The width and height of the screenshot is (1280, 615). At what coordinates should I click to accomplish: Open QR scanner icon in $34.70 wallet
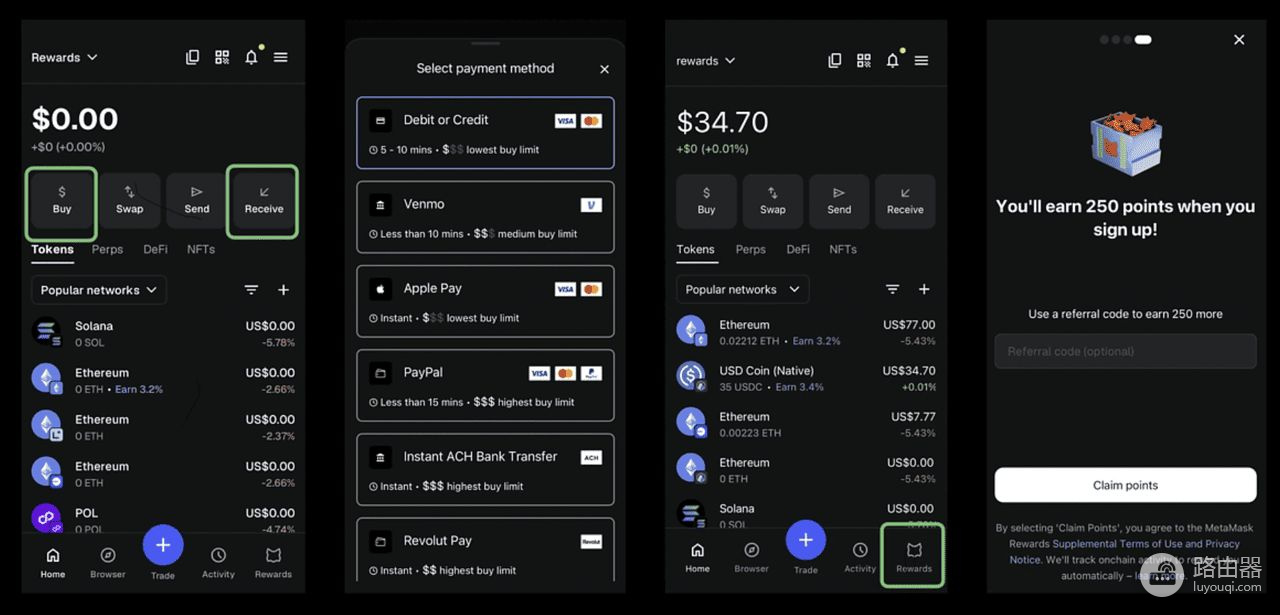point(864,61)
